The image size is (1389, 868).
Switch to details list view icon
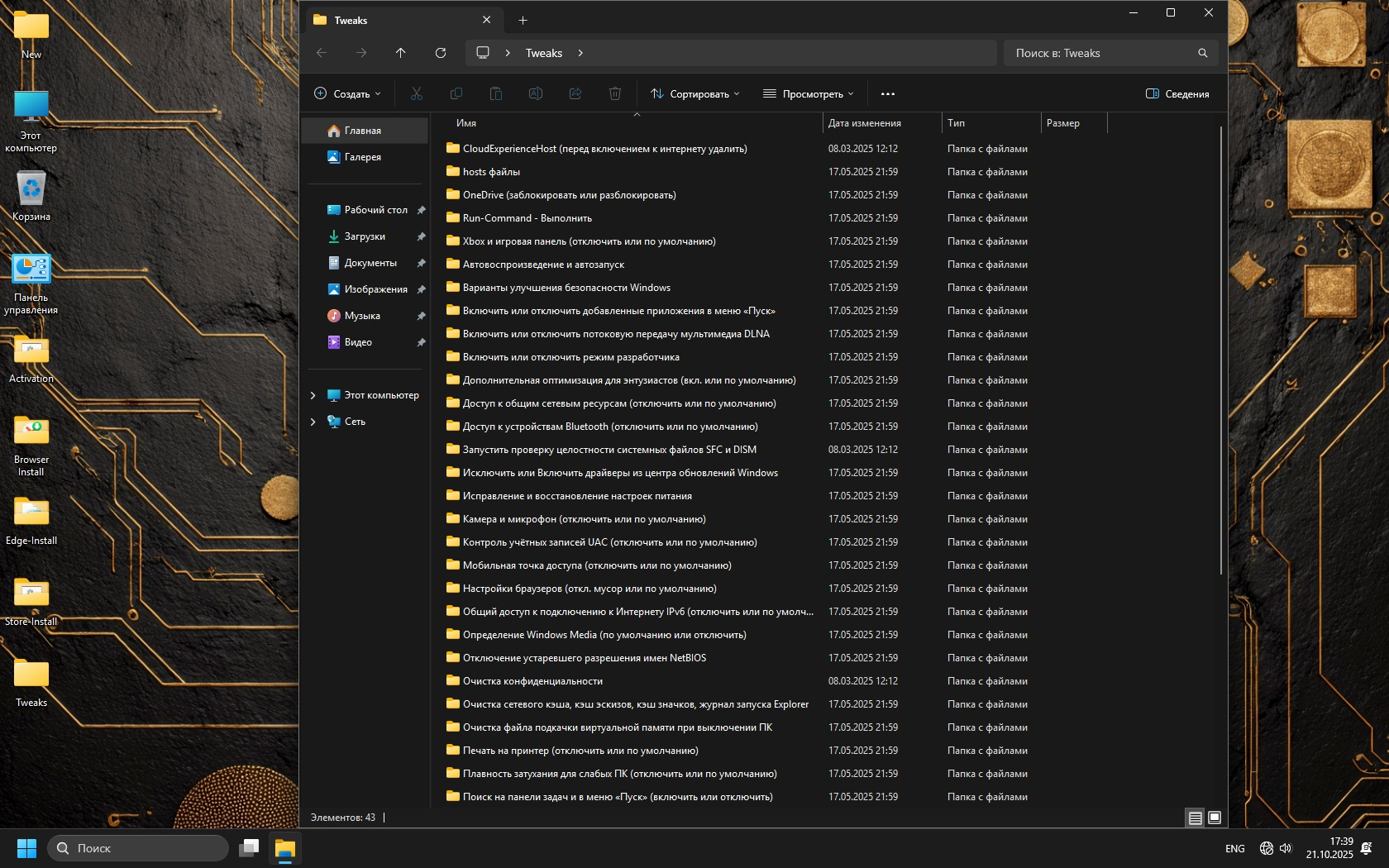(x=1196, y=818)
